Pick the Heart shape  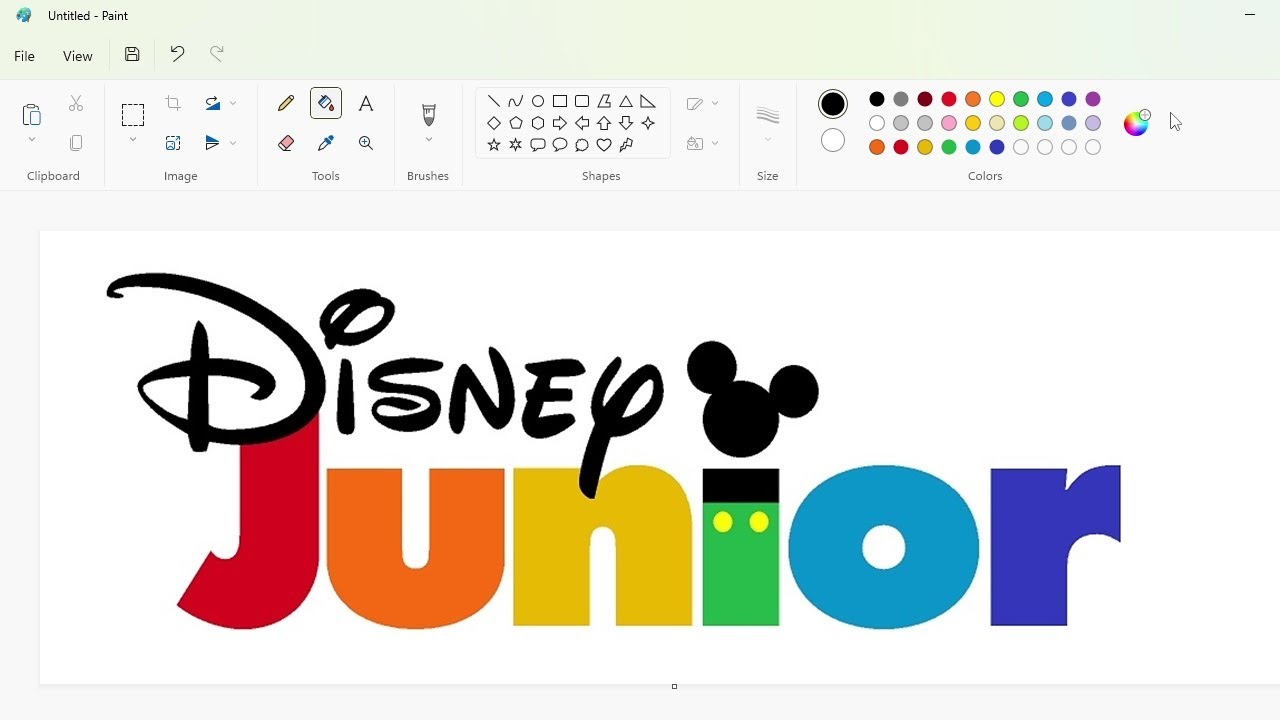point(604,145)
